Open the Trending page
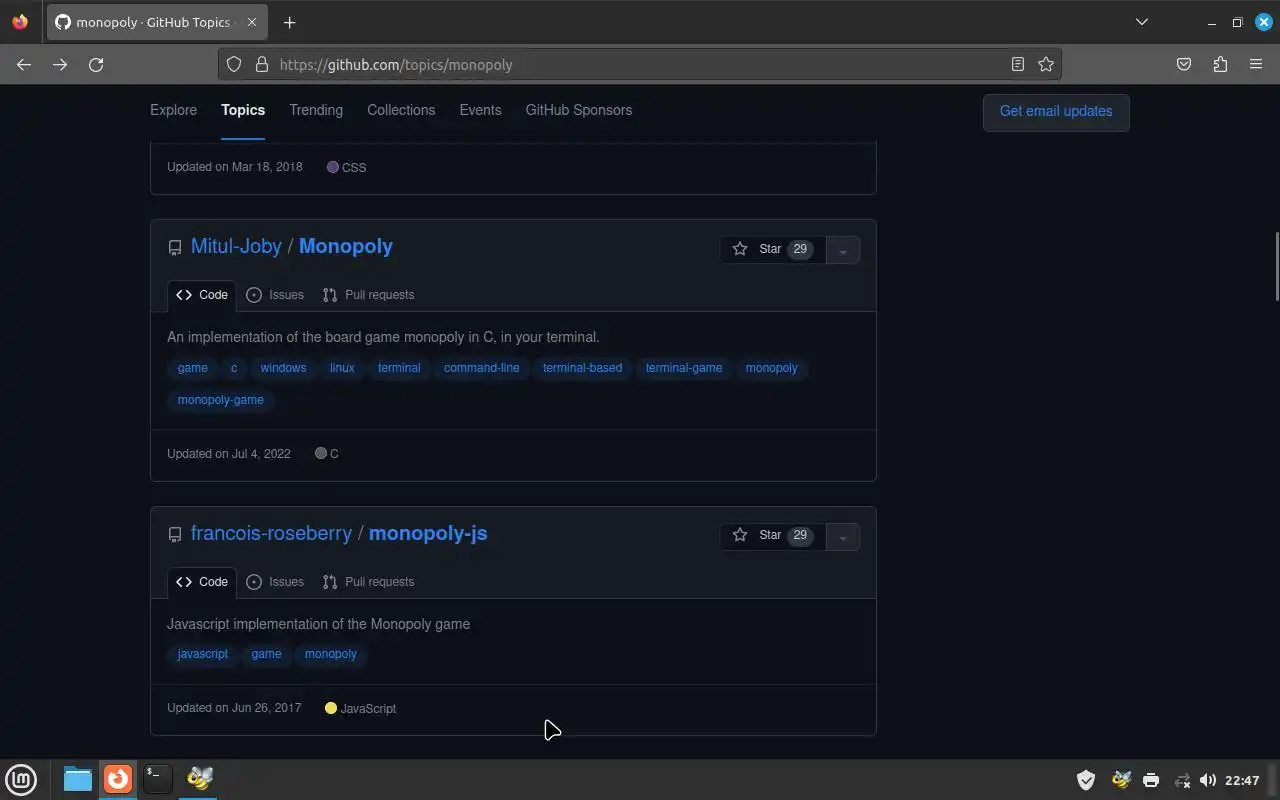Screen dimensions: 1280x800 (x=316, y=110)
